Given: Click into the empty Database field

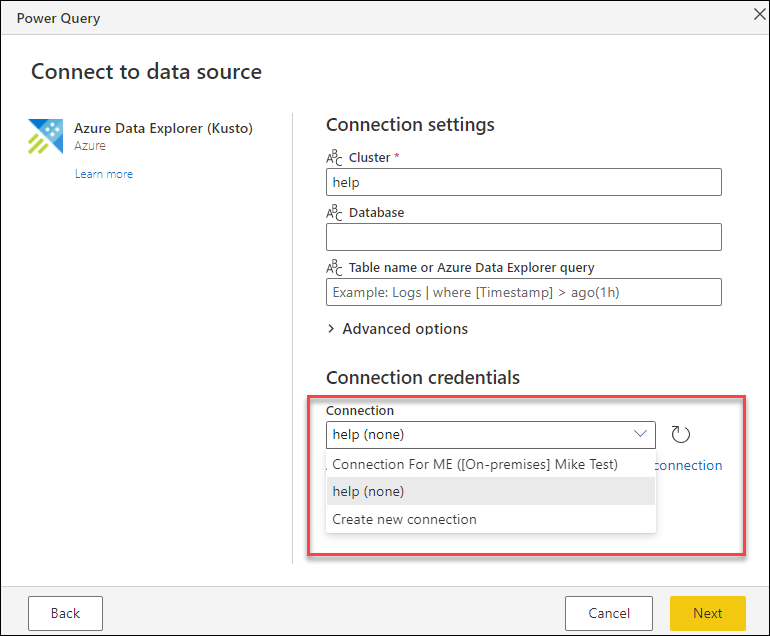Looking at the screenshot, I should (523, 237).
